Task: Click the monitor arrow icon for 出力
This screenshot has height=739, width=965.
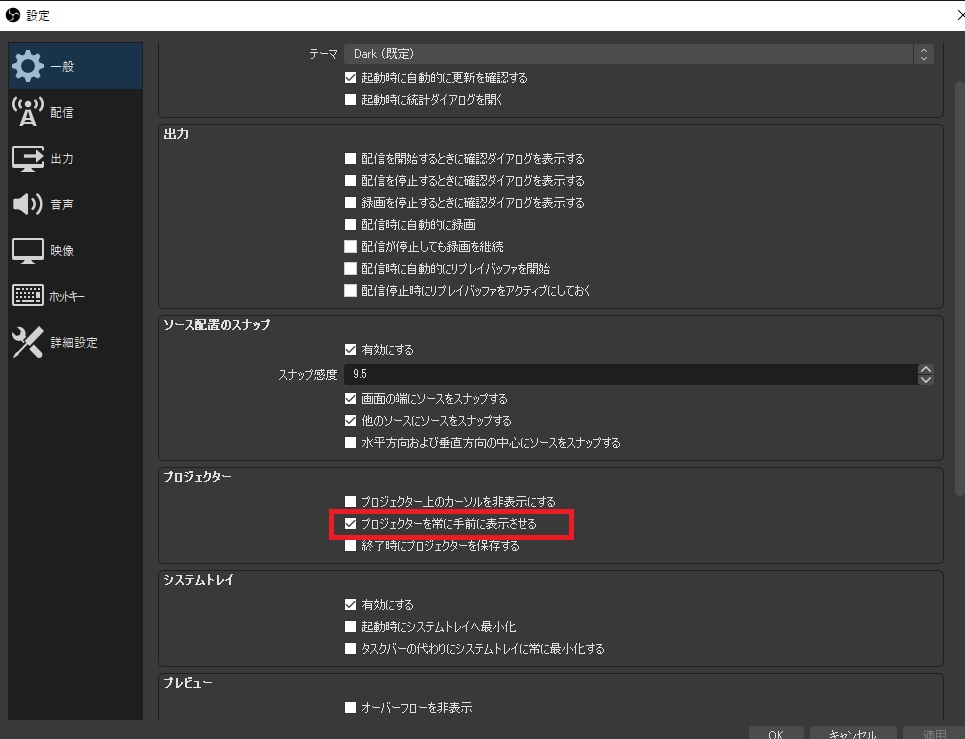Action: coord(28,158)
